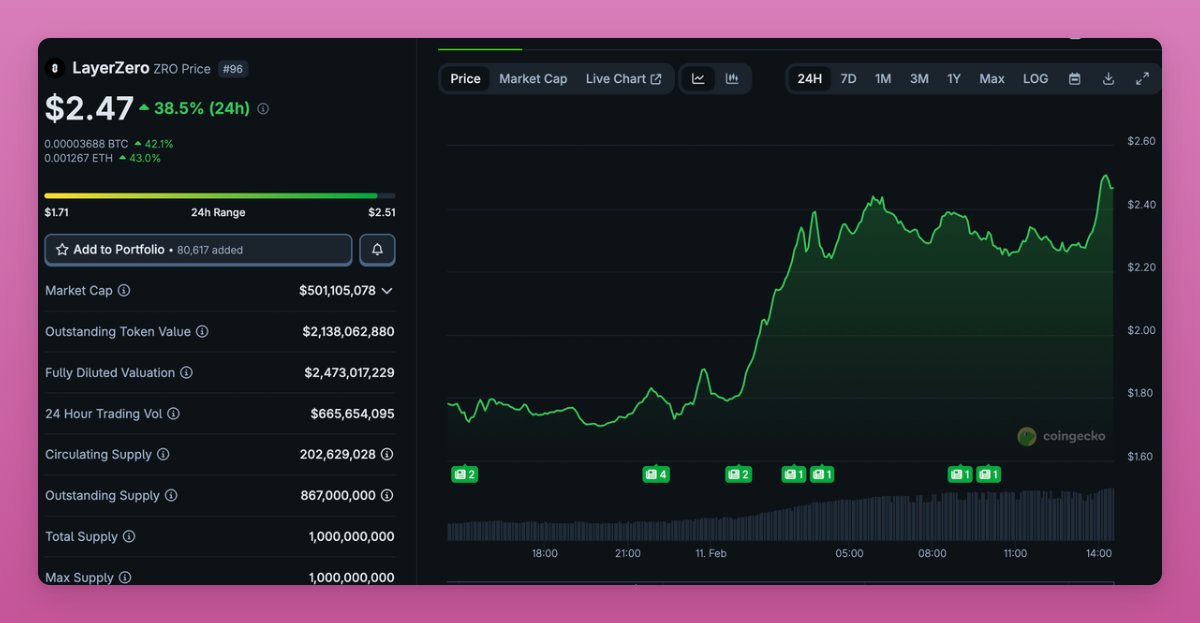
Task: Click news marker showing 4 events
Action: click(x=655, y=475)
